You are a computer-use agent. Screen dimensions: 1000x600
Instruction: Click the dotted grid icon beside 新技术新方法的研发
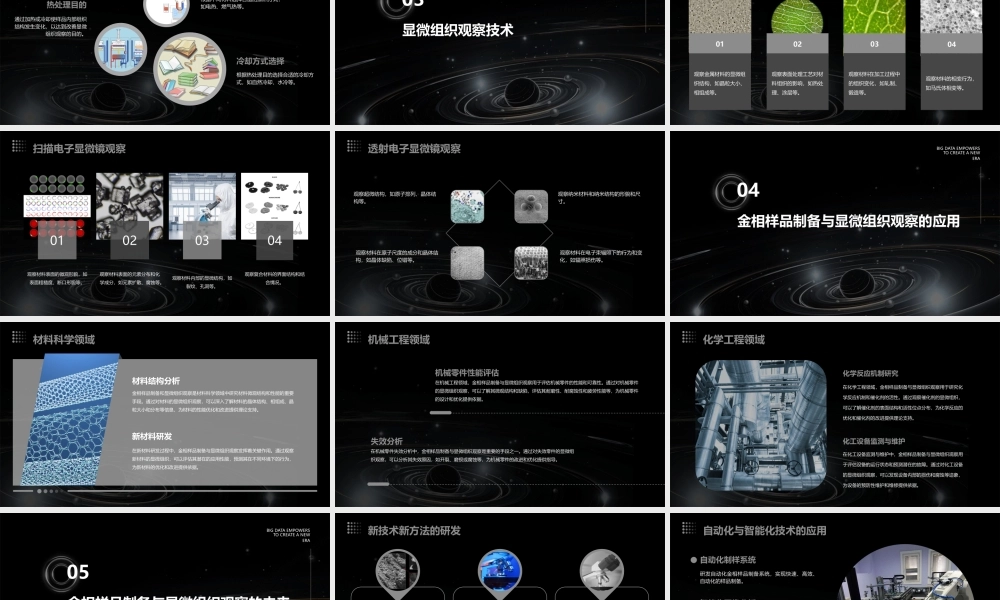point(352,530)
